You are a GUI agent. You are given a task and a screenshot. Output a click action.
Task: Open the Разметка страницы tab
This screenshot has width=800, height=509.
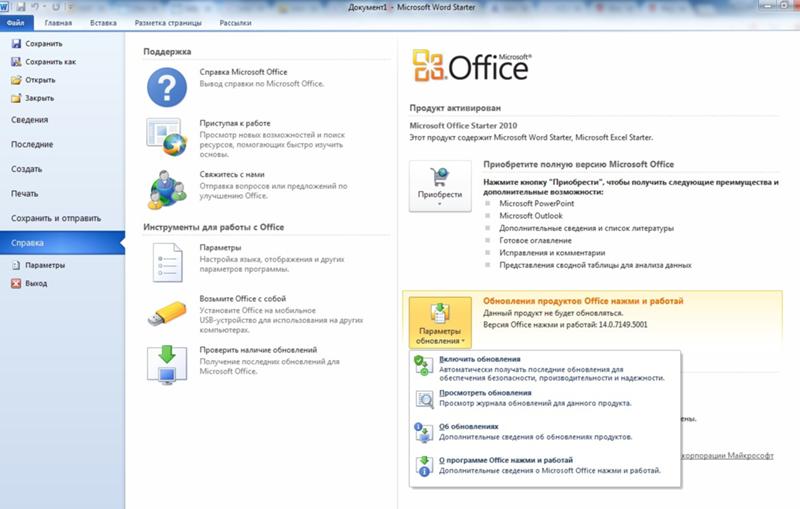168,23
